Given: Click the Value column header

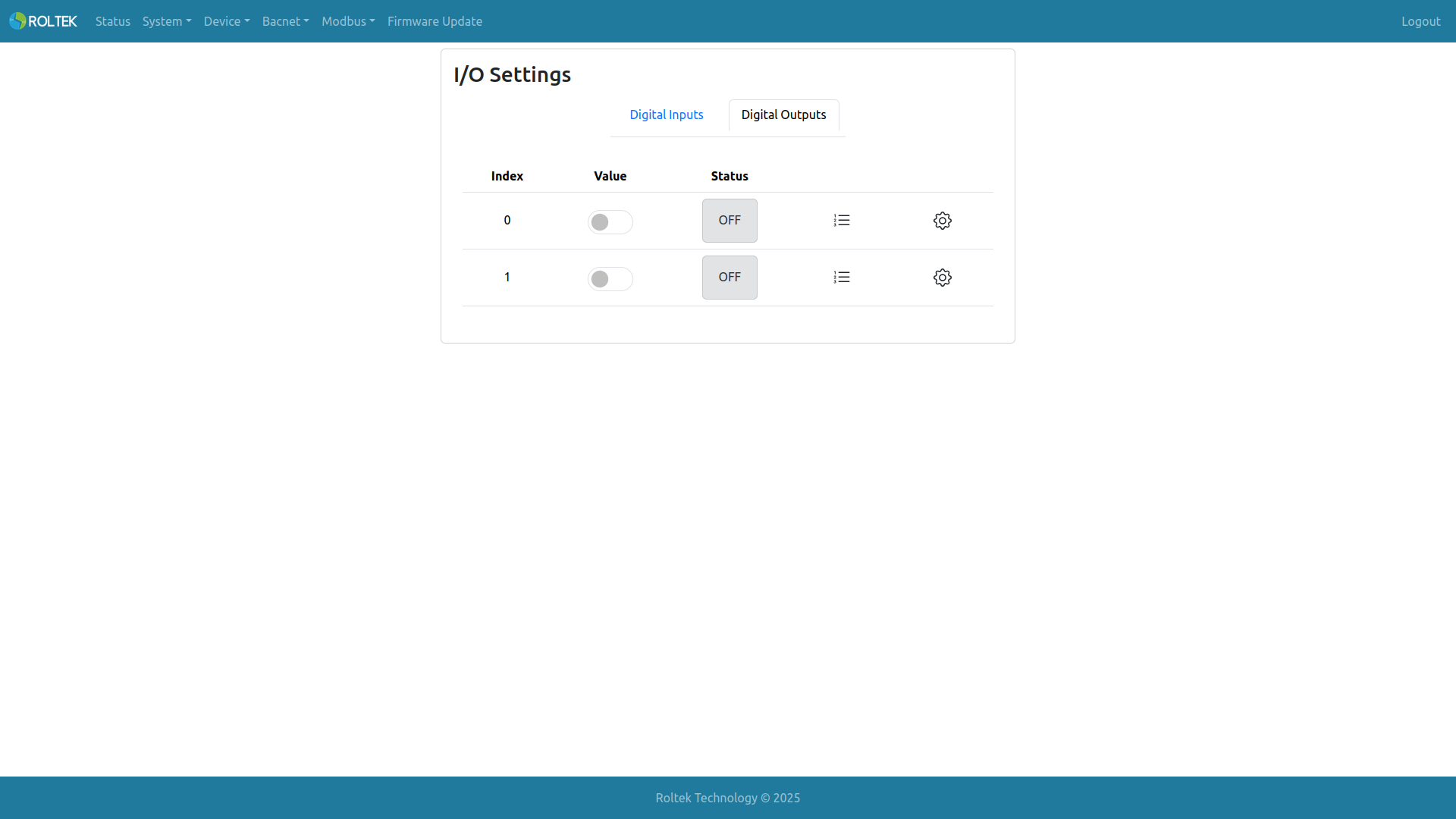Looking at the screenshot, I should [x=610, y=176].
